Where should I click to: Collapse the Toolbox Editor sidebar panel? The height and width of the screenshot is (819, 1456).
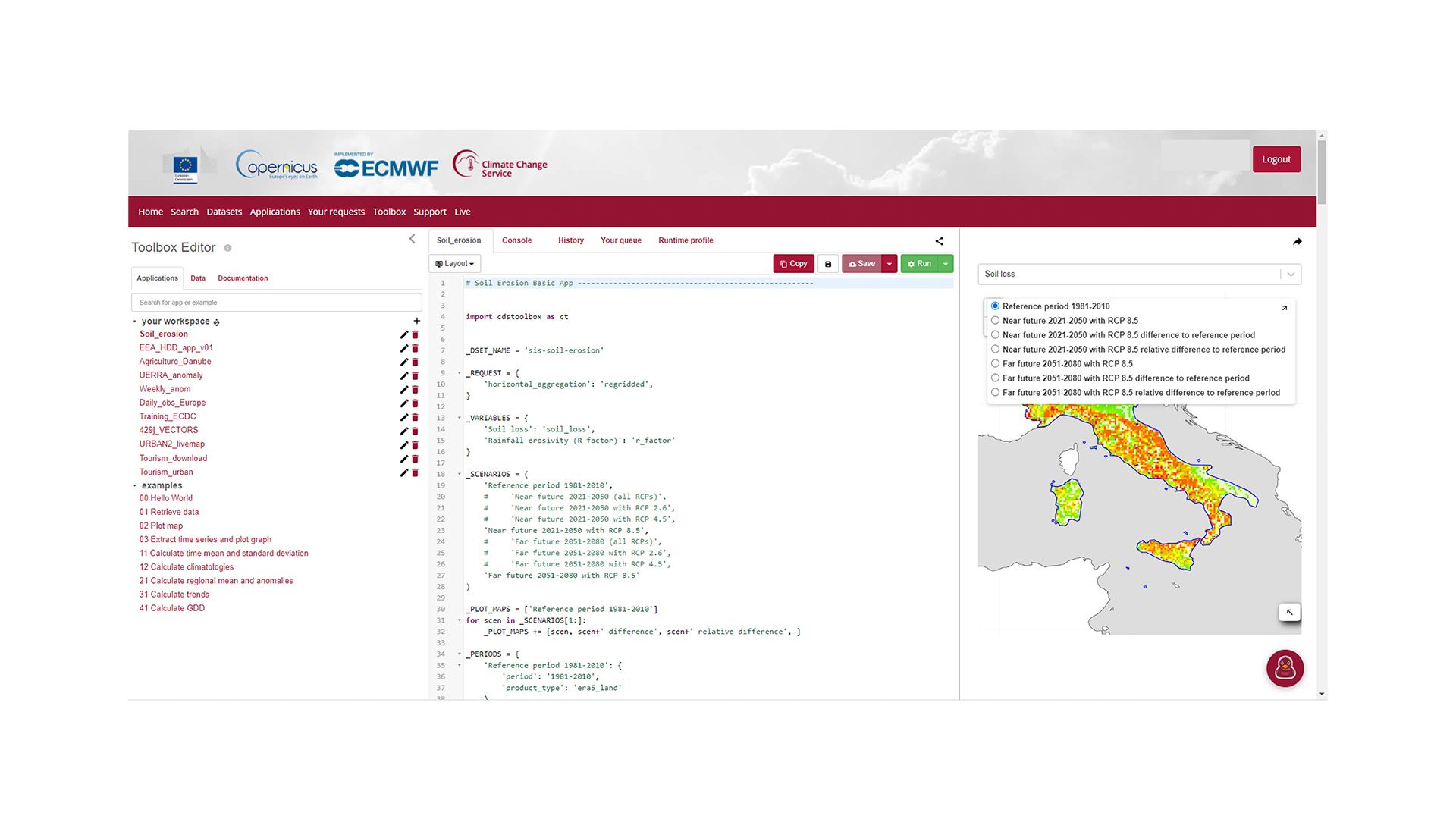(412, 239)
